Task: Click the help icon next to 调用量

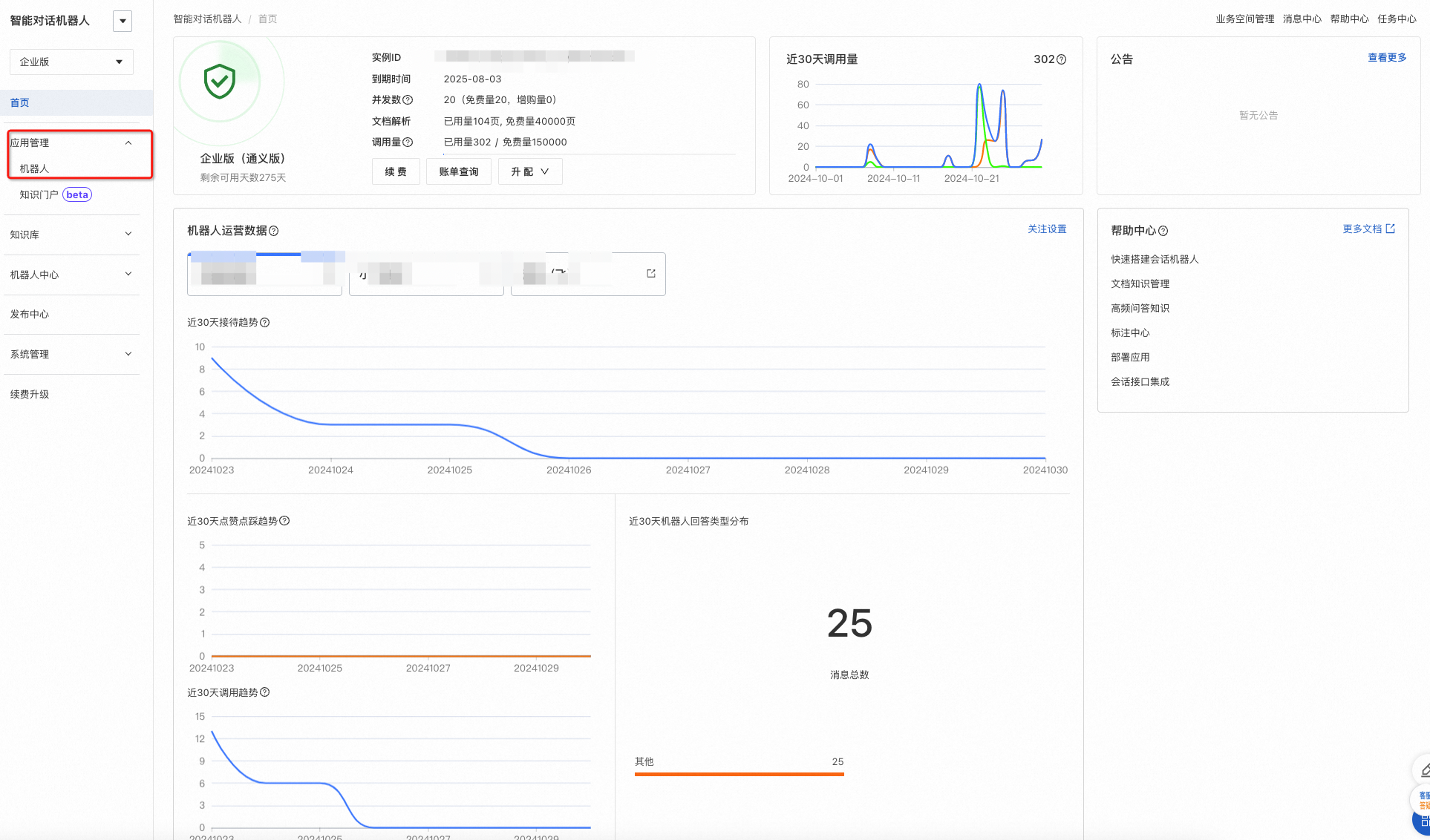Action: click(408, 142)
